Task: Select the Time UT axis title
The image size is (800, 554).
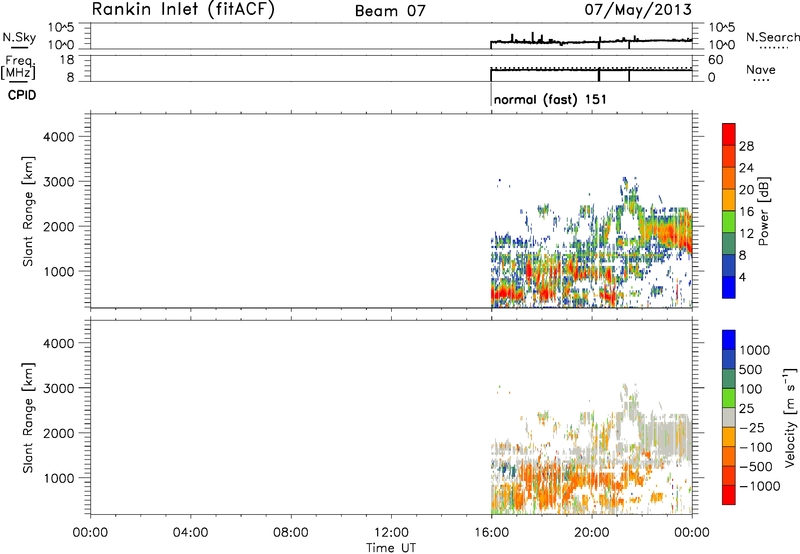Action: coord(391,548)
